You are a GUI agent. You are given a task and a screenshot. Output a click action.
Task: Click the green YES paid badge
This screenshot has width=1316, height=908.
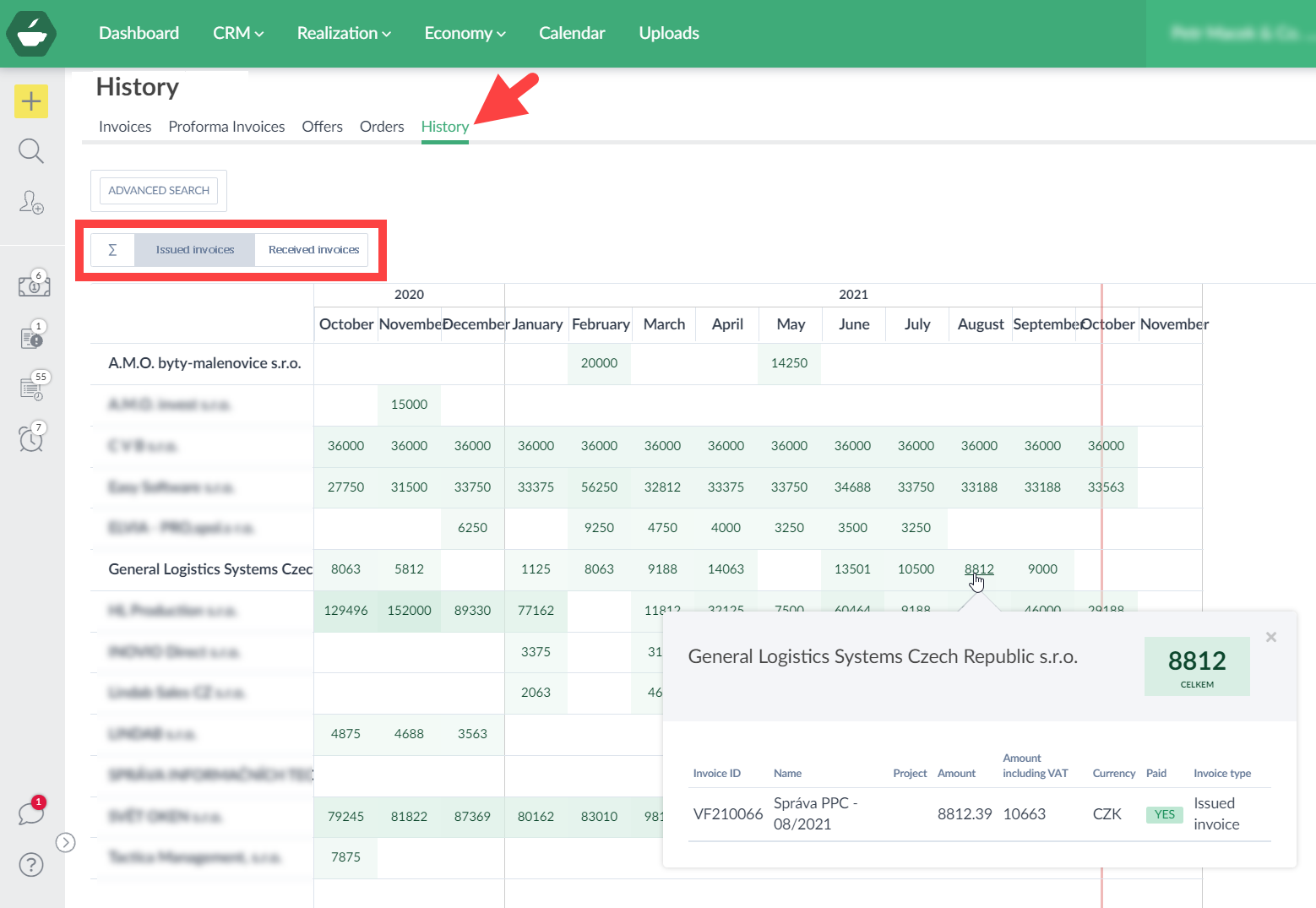[1165, 815]
